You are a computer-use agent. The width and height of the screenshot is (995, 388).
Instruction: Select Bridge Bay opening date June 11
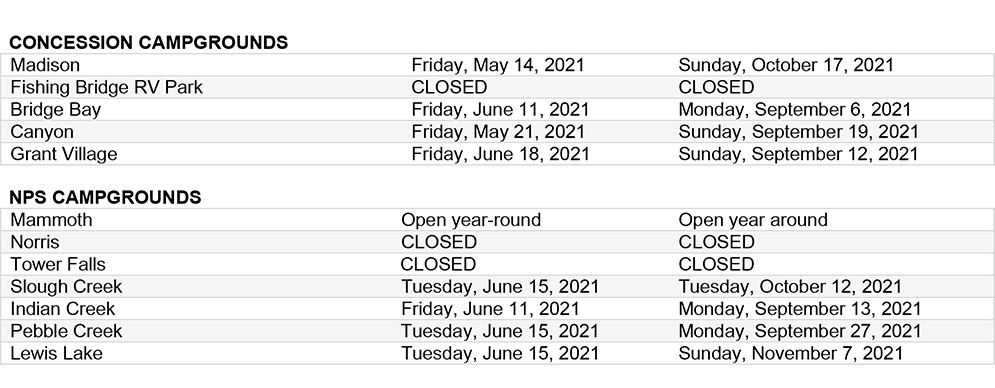(x=500, y=109)
